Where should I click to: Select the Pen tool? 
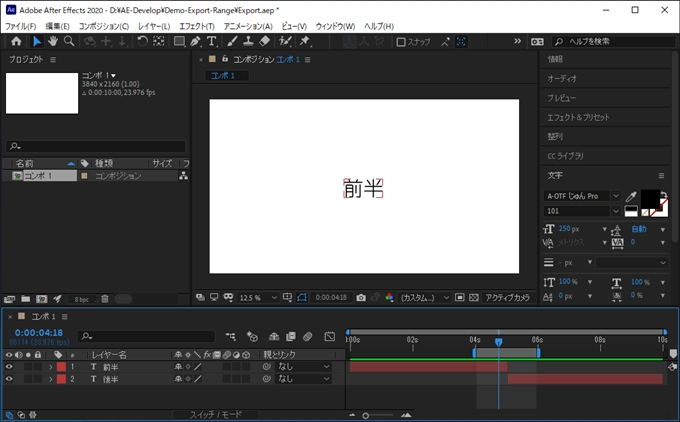(196, 41)
